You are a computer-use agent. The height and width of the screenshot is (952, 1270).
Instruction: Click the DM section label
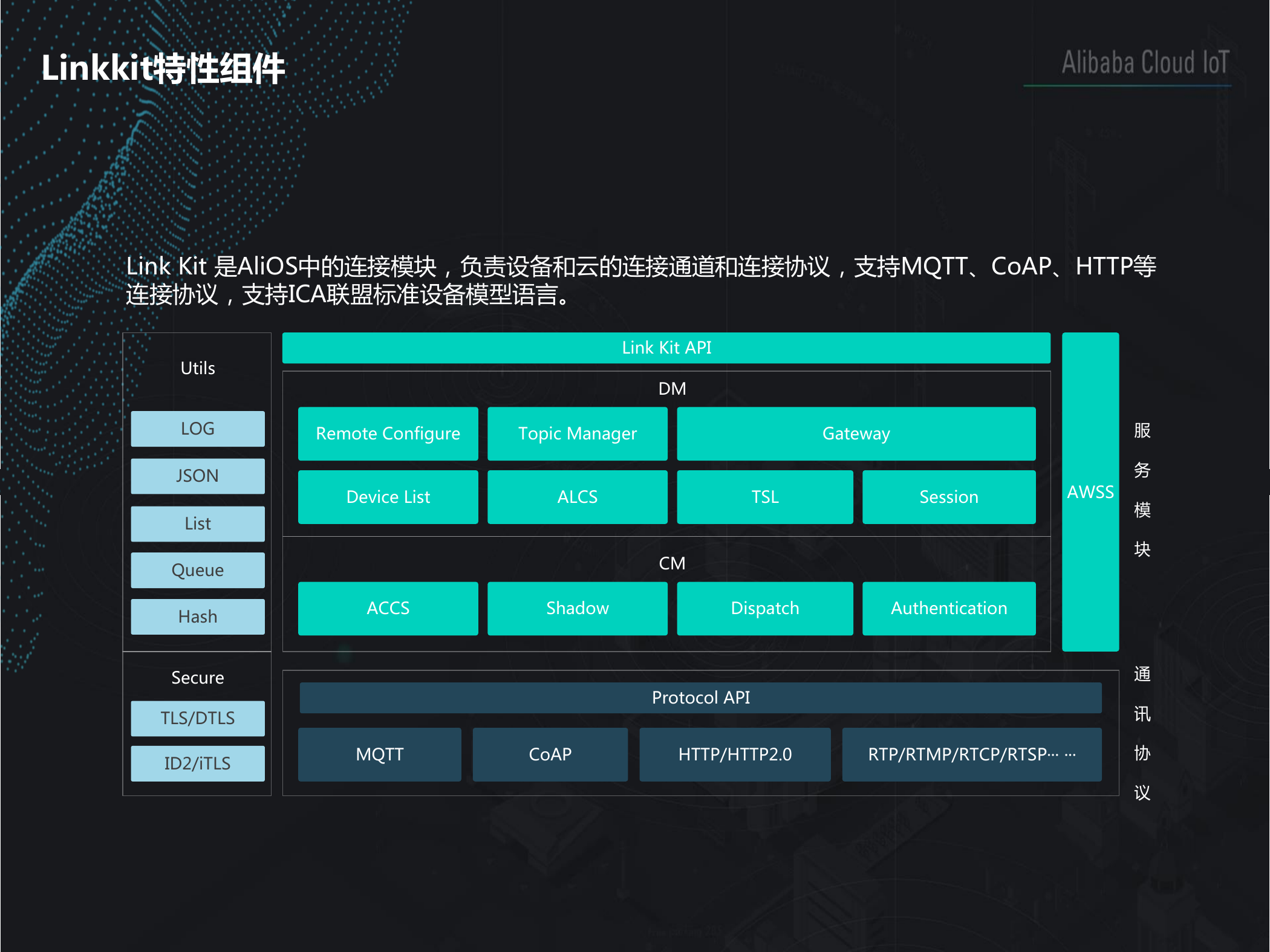[x=672, y=389]
